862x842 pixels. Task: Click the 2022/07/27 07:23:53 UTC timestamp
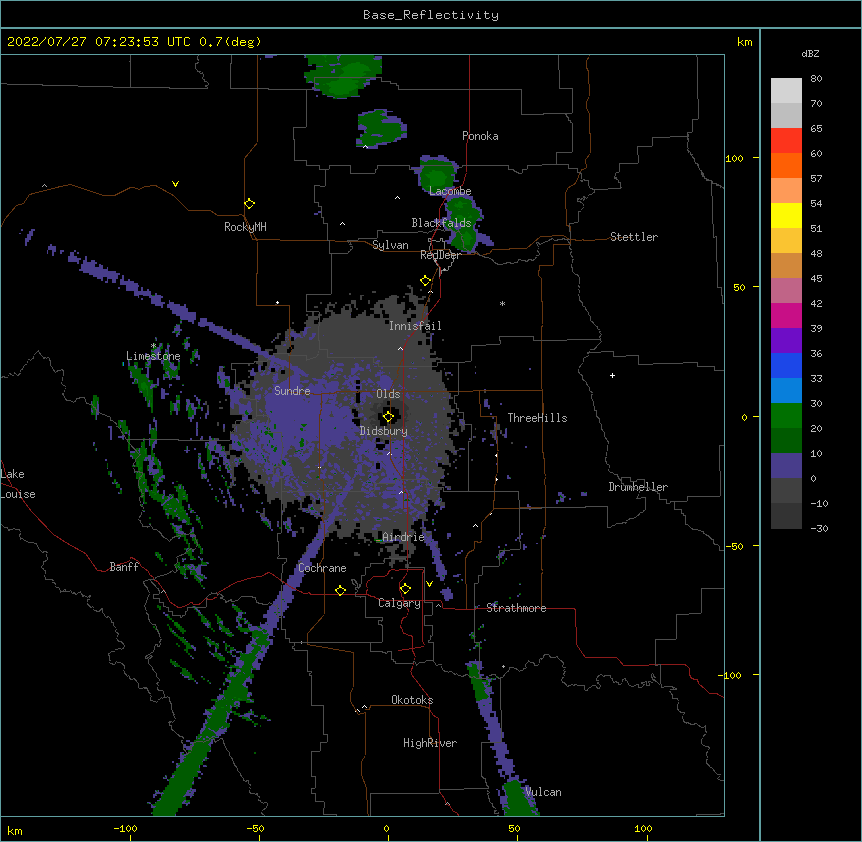(x=98, y=42)
